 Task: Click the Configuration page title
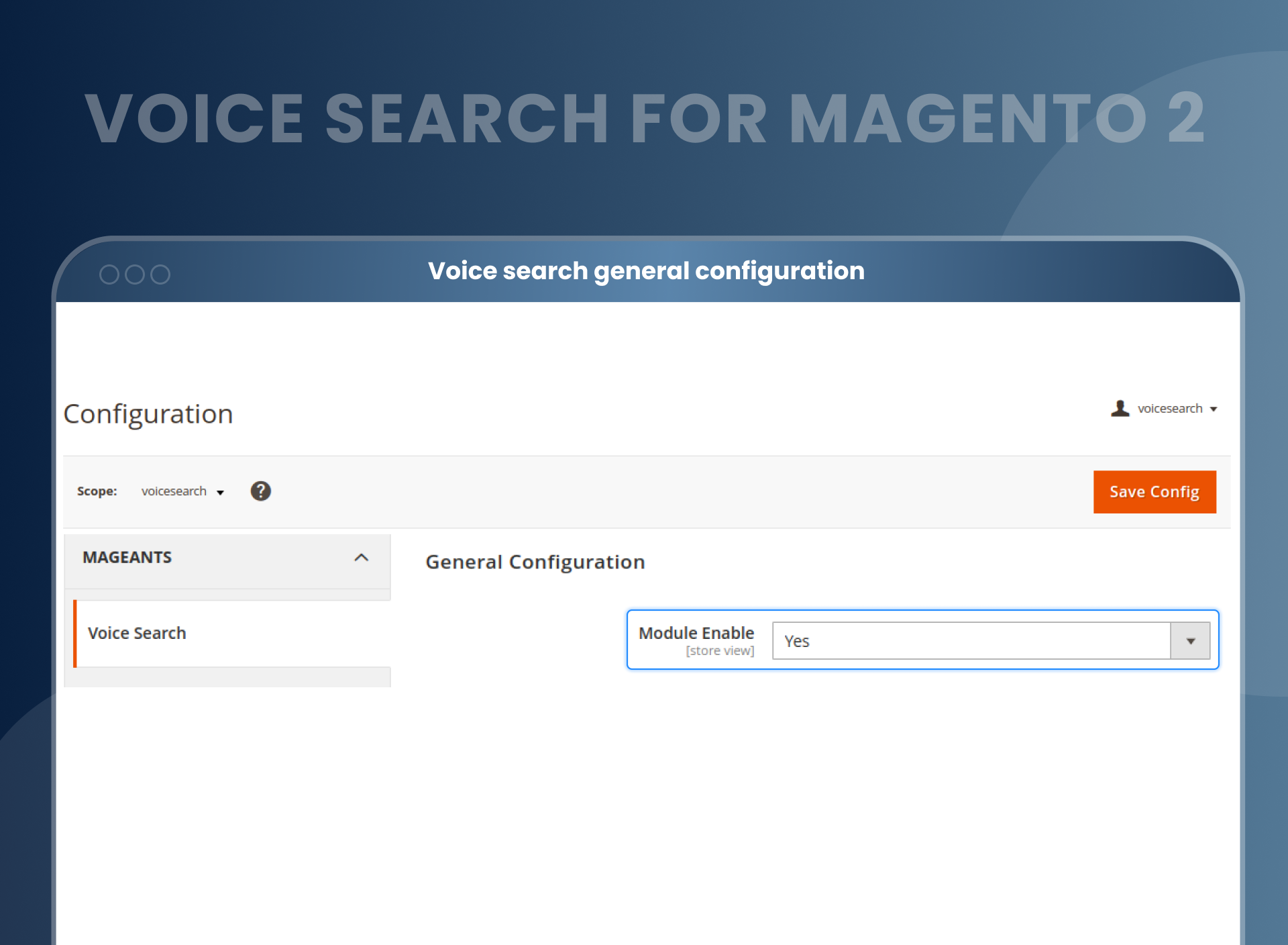(x=148, y=414)
